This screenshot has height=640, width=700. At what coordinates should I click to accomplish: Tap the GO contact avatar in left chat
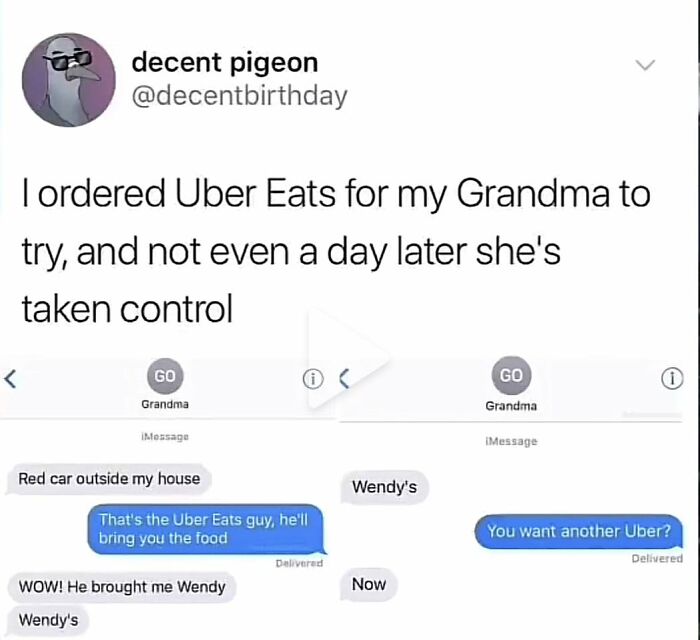click(x=165, y=376)
